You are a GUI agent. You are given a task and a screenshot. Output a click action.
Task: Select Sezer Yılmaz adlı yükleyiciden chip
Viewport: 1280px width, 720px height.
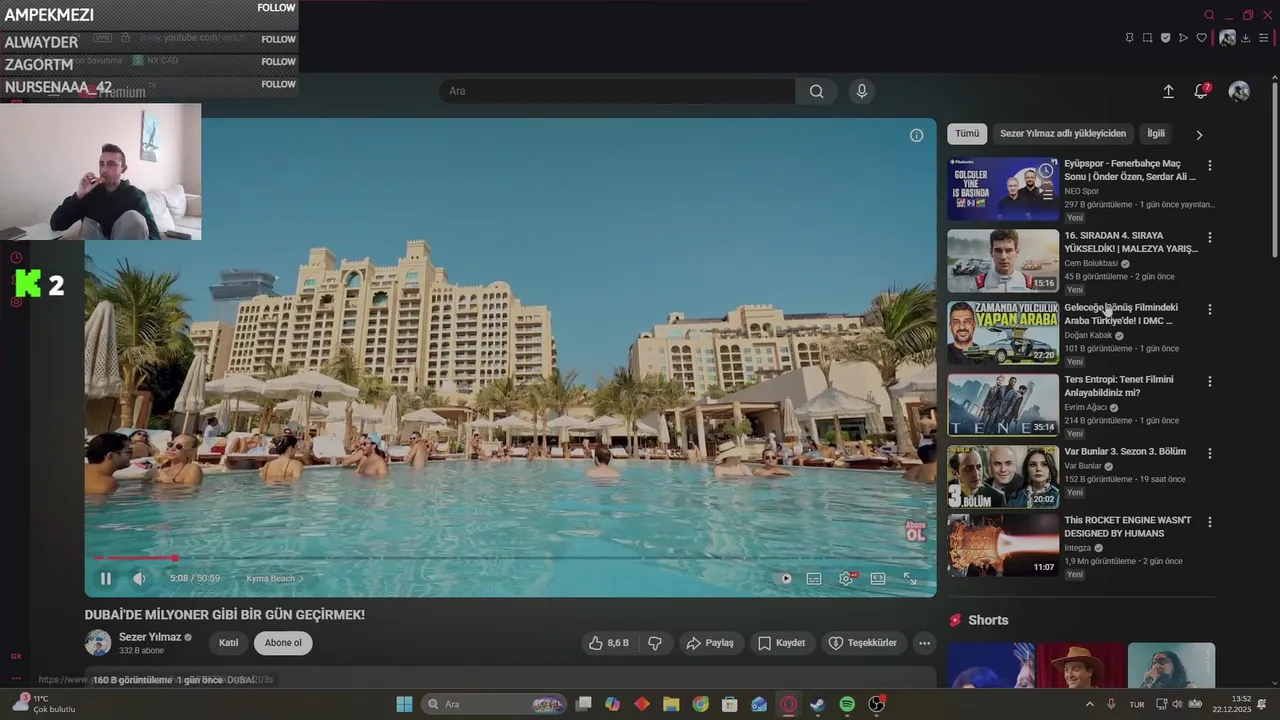point(1063,133)
